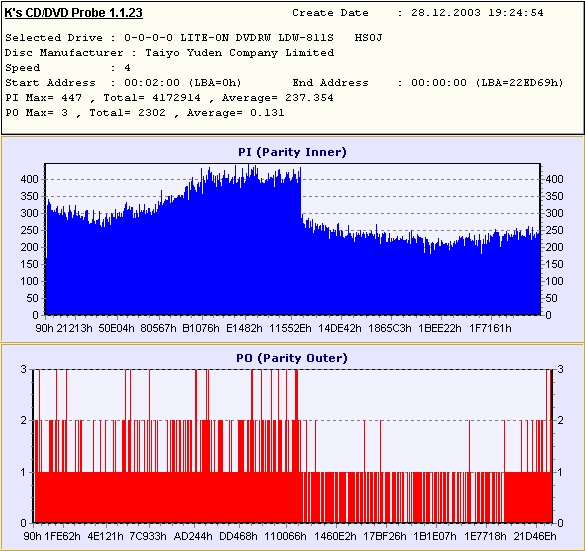Click the K's CD/DVD Probe 1.1.23 title

[73, 13]
